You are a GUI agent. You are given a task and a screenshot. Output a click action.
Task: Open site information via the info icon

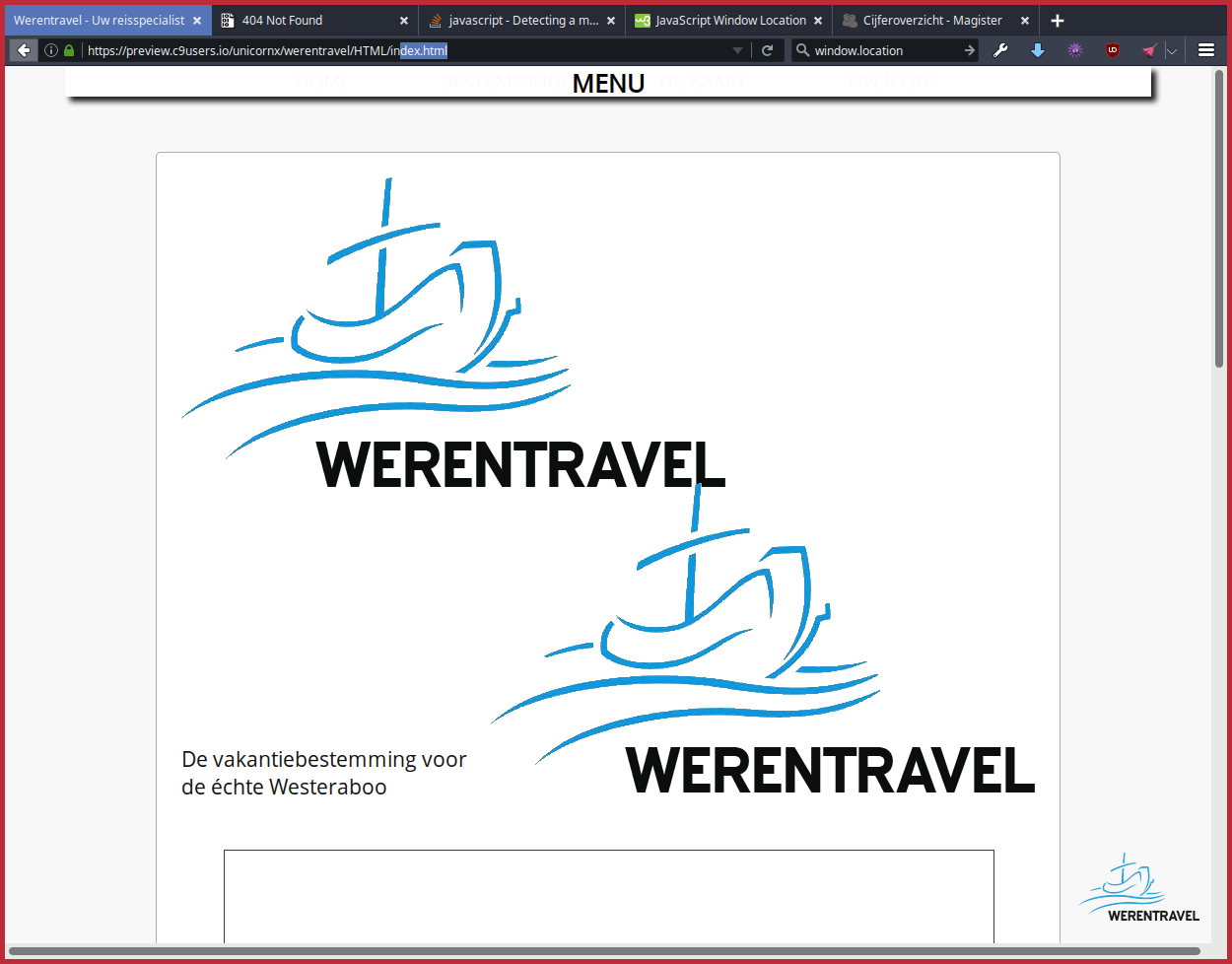pyautogui.click(x=51, y=50)
